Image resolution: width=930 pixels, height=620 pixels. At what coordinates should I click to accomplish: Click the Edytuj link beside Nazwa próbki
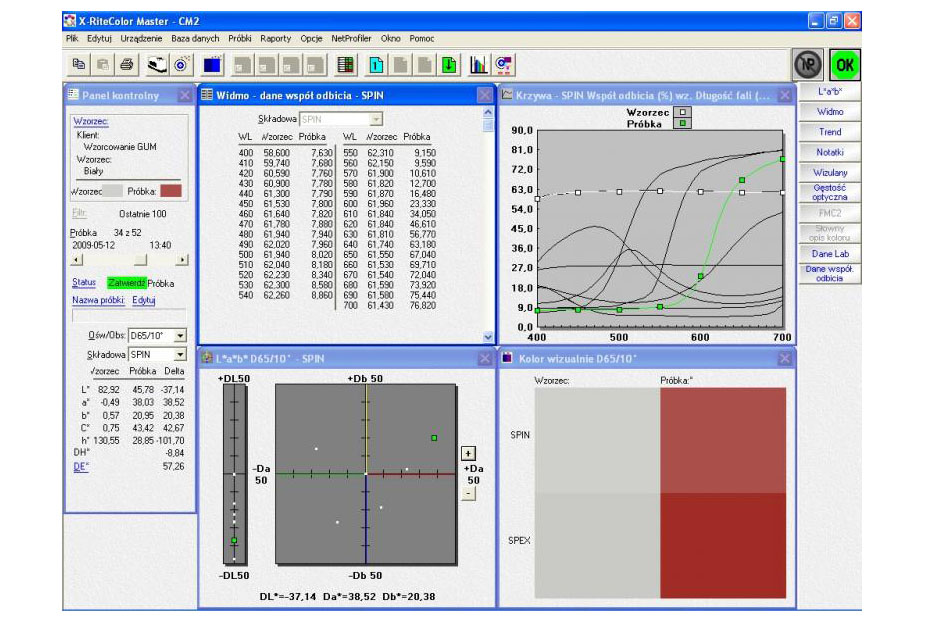(144, 300)
